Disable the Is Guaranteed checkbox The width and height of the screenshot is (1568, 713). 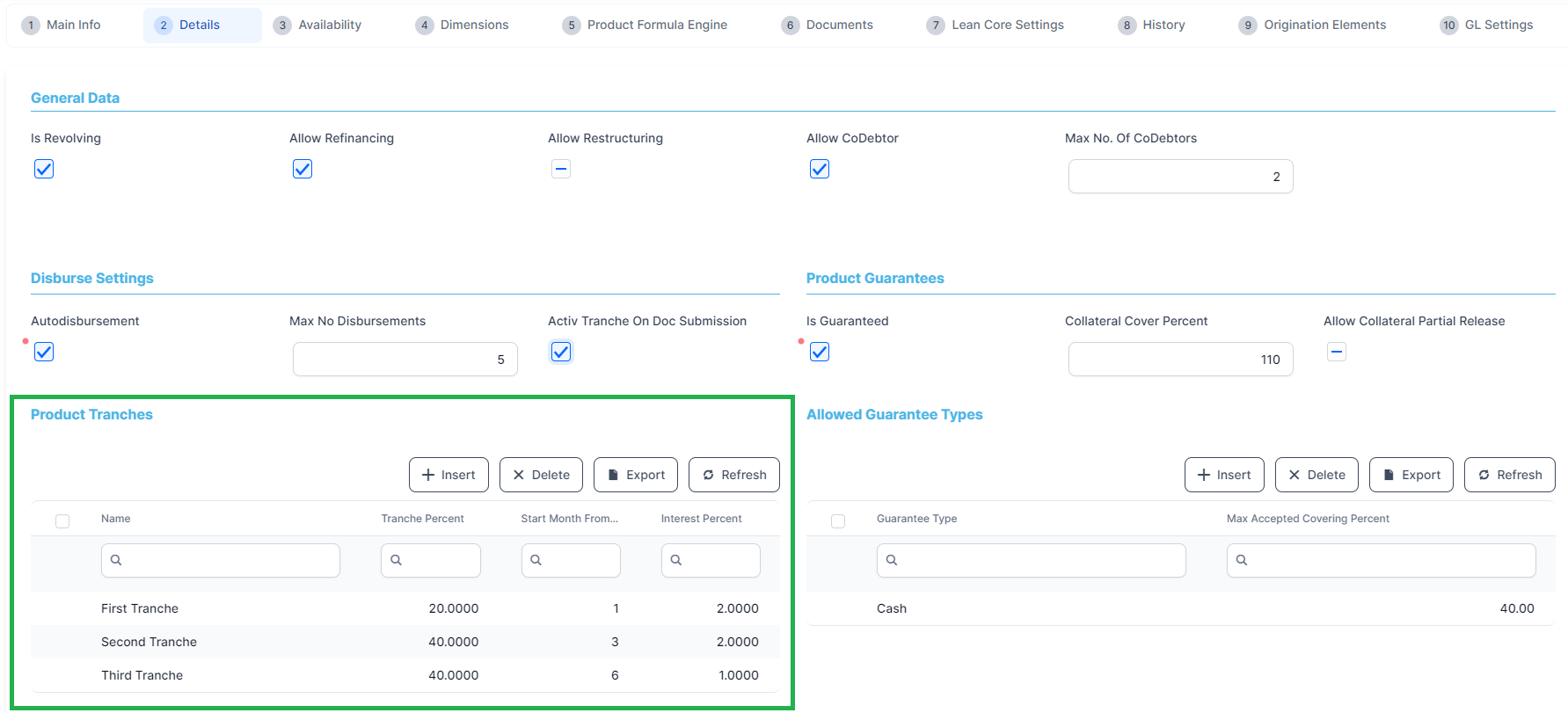(x=820, y=352)
